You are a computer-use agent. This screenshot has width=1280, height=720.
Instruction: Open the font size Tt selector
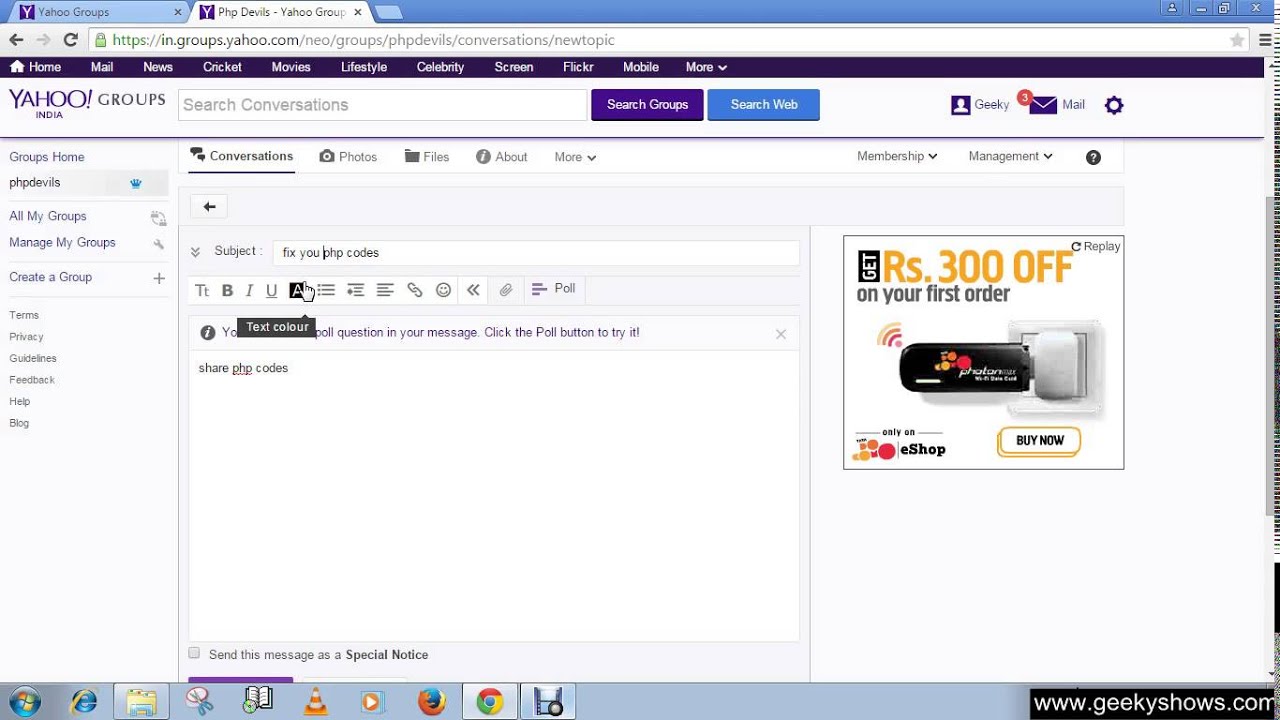click(x=202, y=289)
